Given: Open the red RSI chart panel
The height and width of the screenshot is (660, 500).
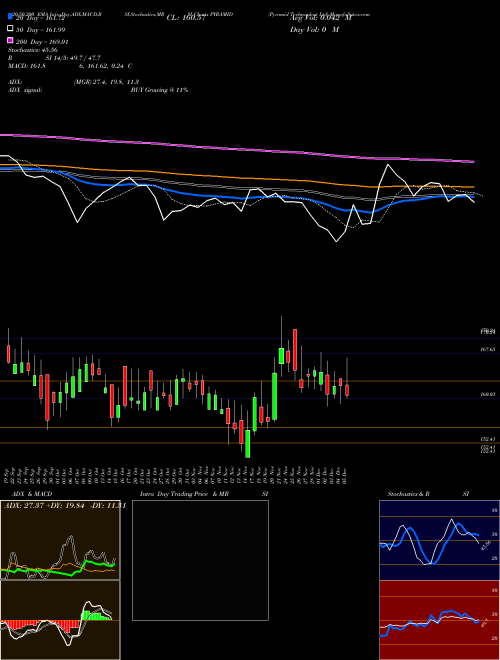Looking at the screenshot, I should click(439, 620).
